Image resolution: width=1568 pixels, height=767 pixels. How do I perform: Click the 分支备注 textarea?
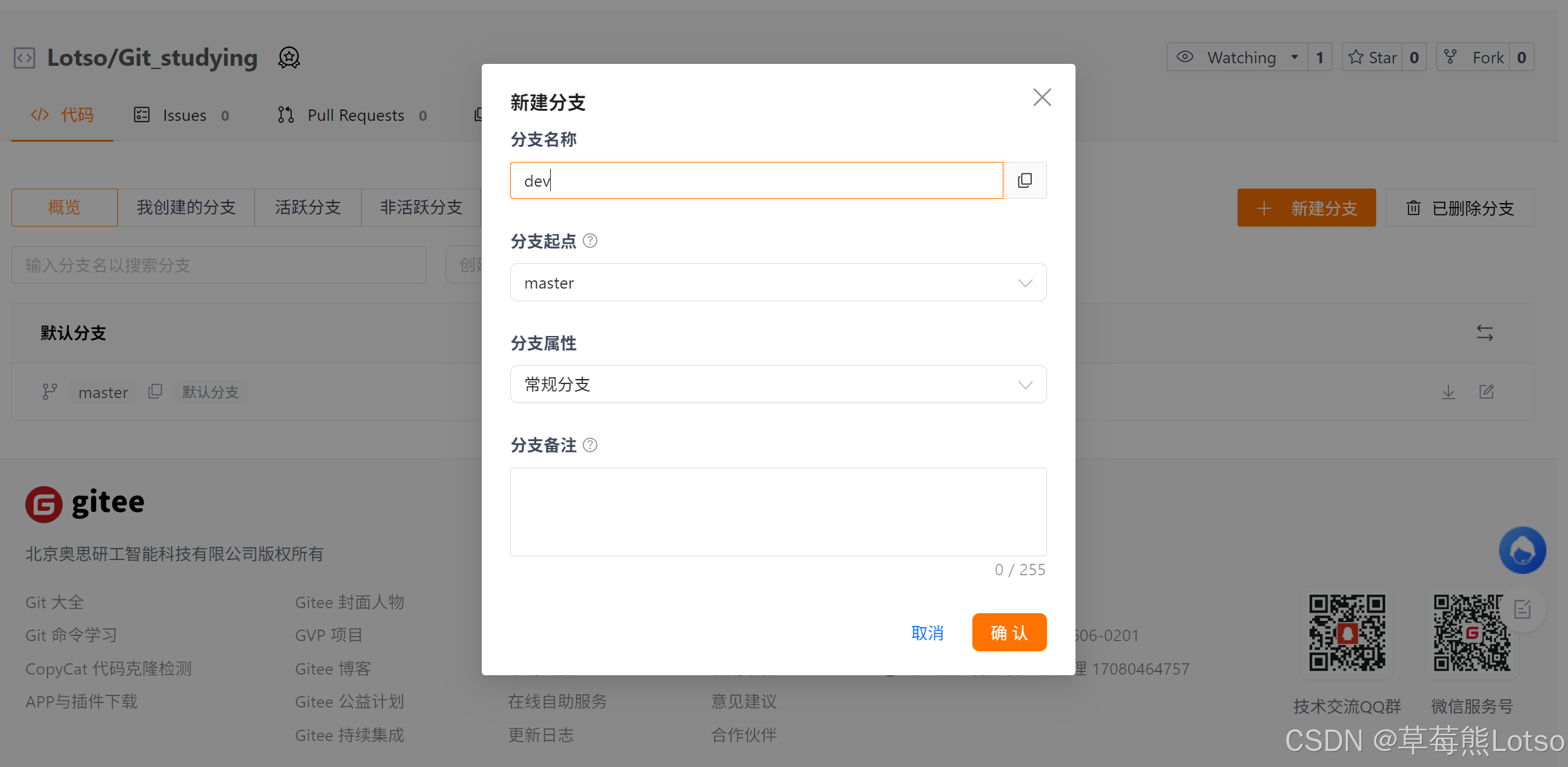click(777, 512)
